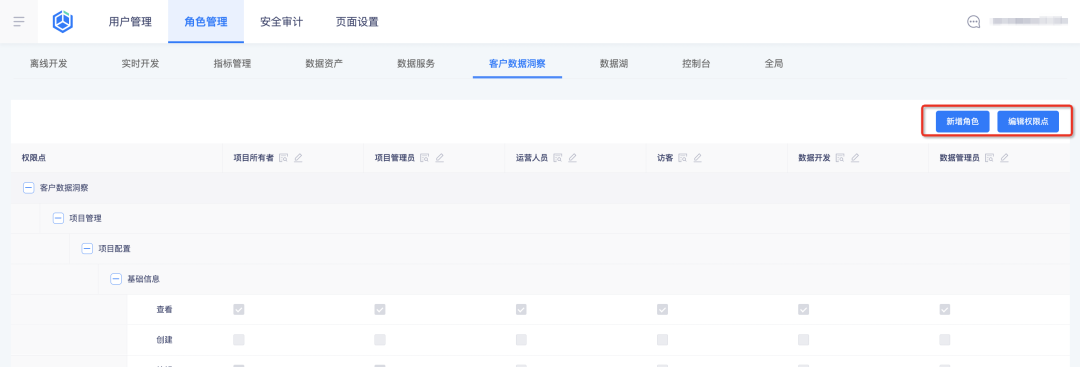Viewport: 1080px width, 367px height.
Task: Toggle 查看 checkbox under 项目所有者
Action: coord(238,310)
